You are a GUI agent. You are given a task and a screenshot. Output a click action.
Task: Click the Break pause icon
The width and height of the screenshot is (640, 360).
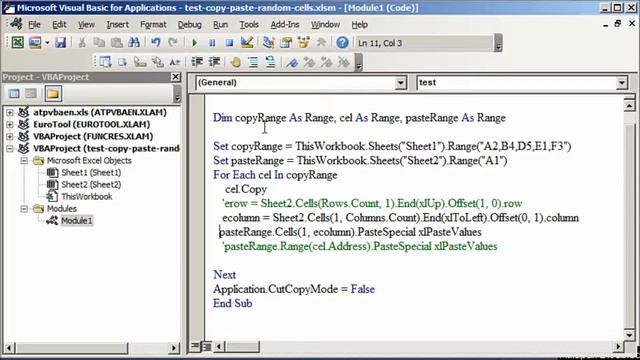pyautogui.click(x=212, y=42)
